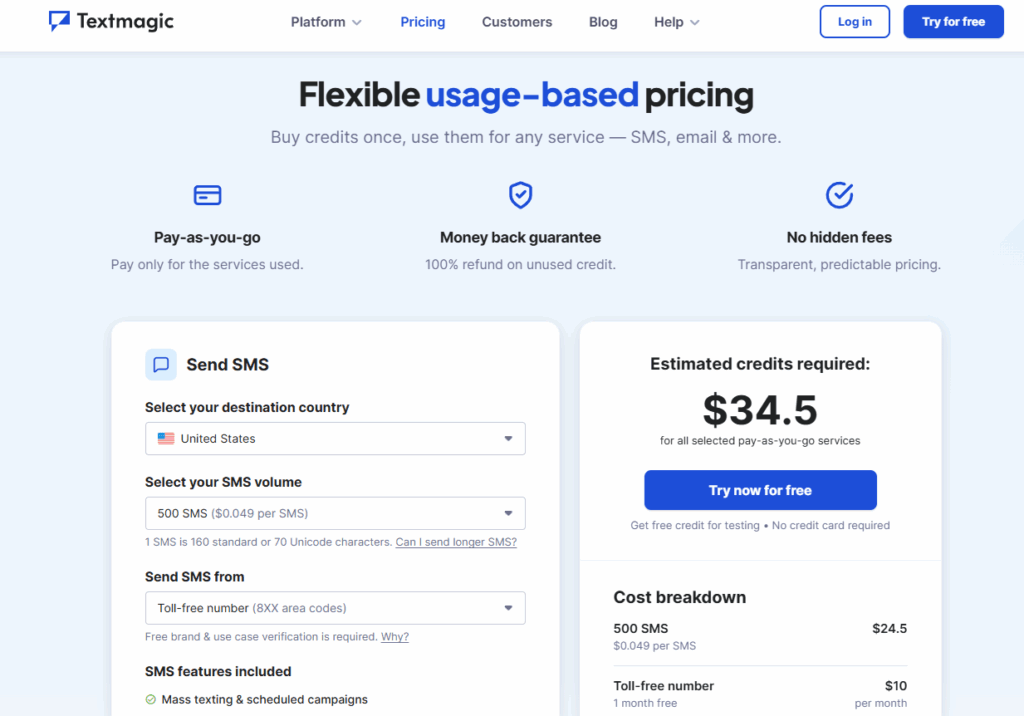Click the Try now for free button
Viewport: 1024px width, 716px height.
(x=760, y=490)
